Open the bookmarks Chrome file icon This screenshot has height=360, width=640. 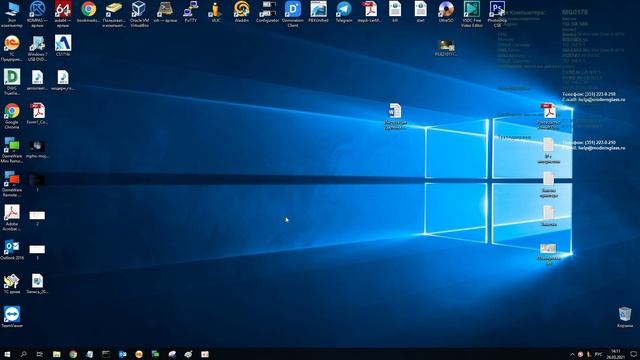coord(88,11)
